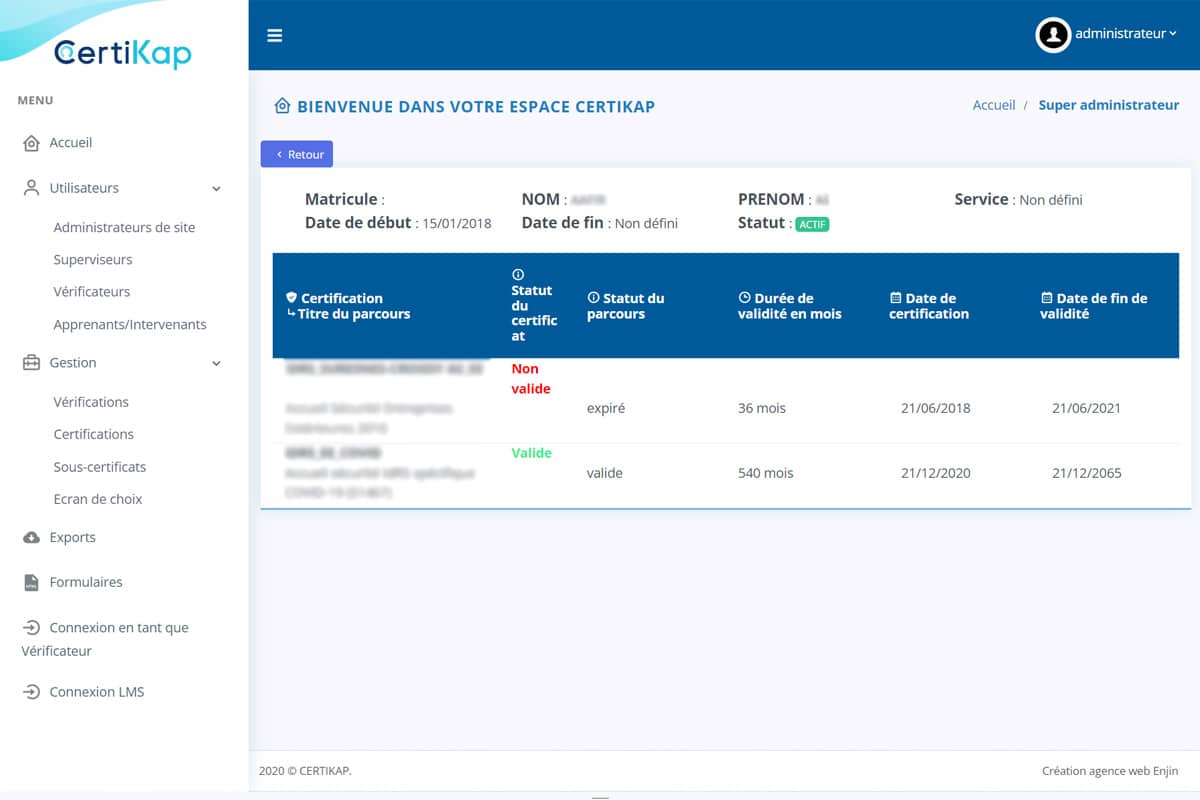Viewport: 1200px width, 800px height.
Task: Collapse the Gestion submenu chevron
Action: (216, 363)
